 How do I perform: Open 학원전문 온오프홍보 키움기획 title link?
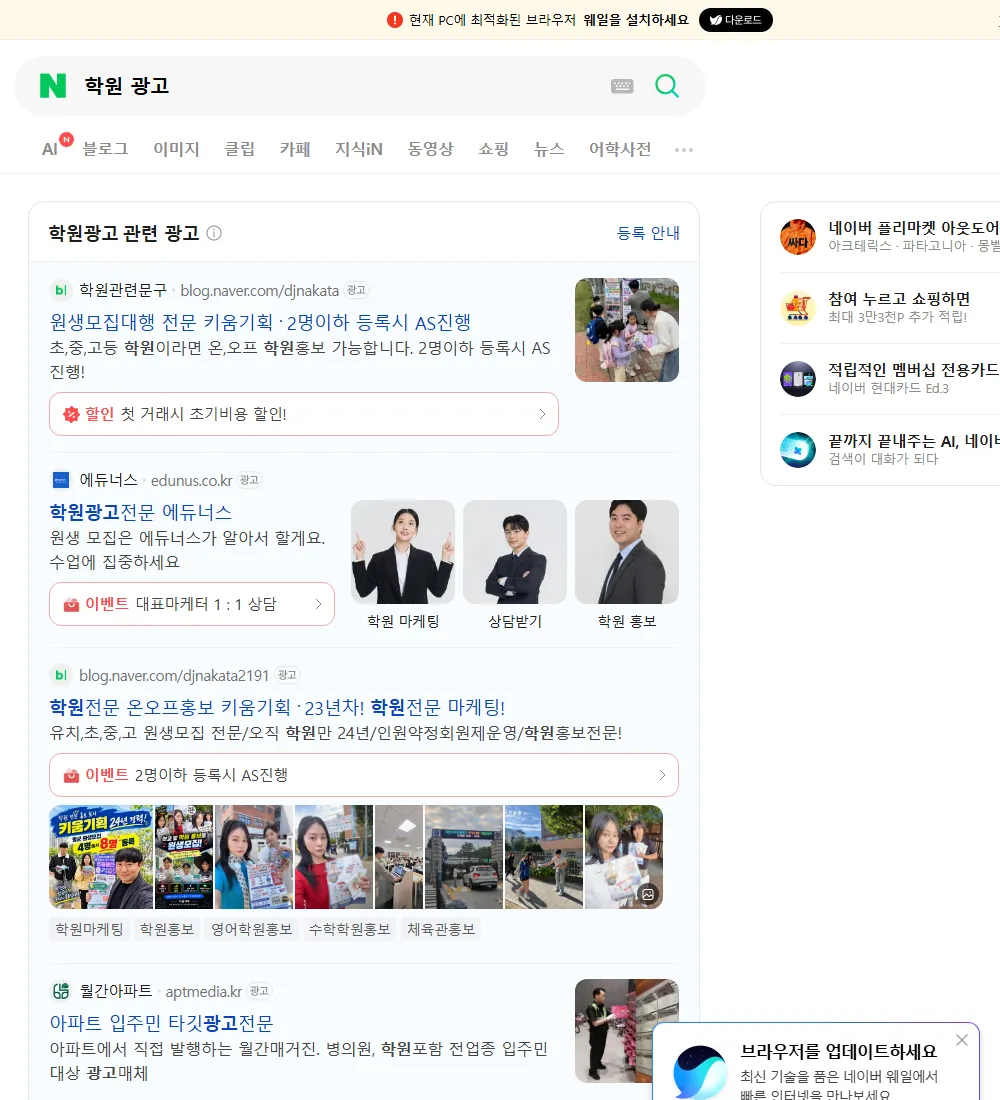(x=277, y=707)
